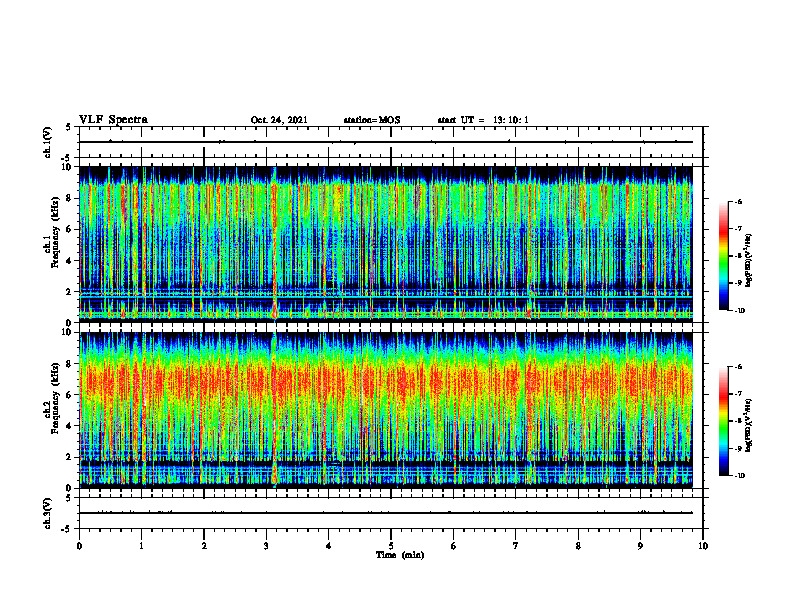Click the '-10' label on ch.2 colorbar
The image size is (792, 612).
(x=740, y=476)
